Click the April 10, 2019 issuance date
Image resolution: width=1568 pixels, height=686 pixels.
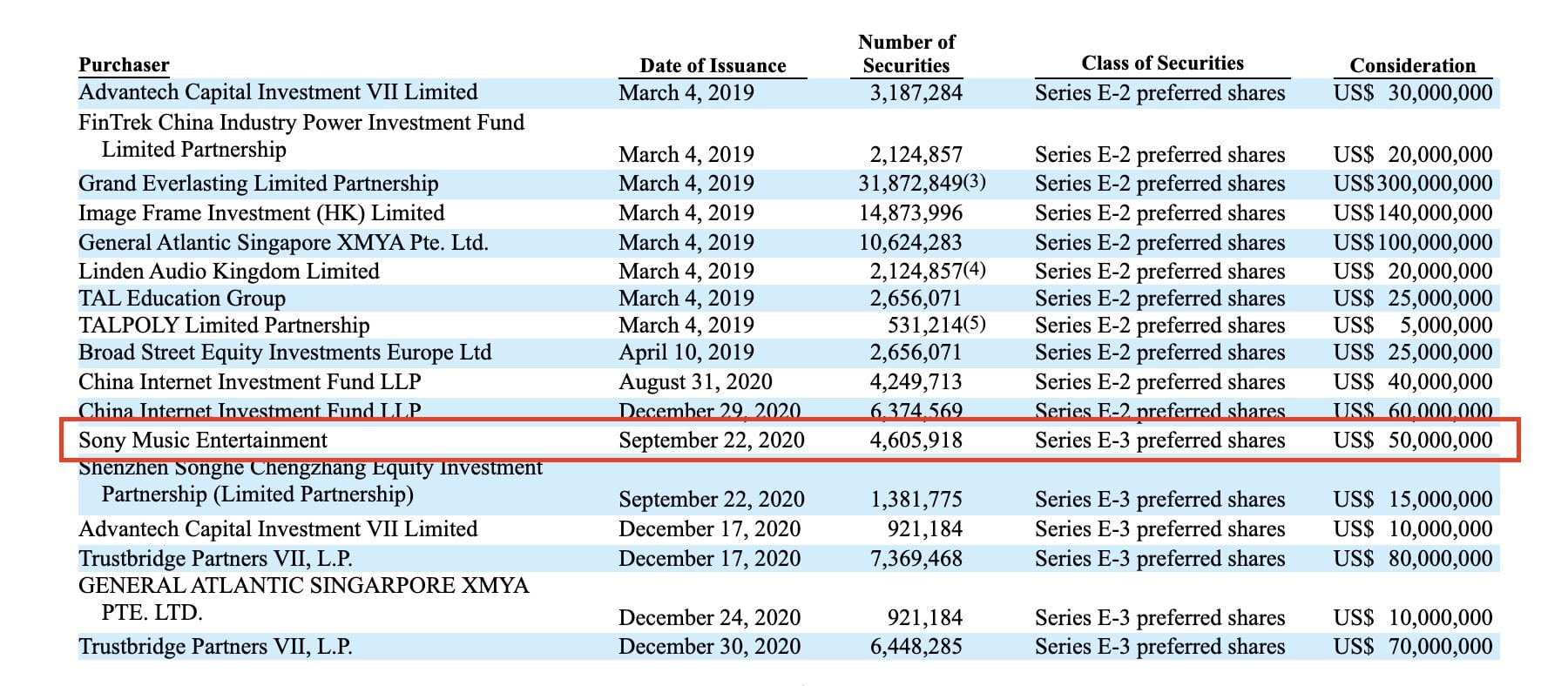[x=686, y=353]
